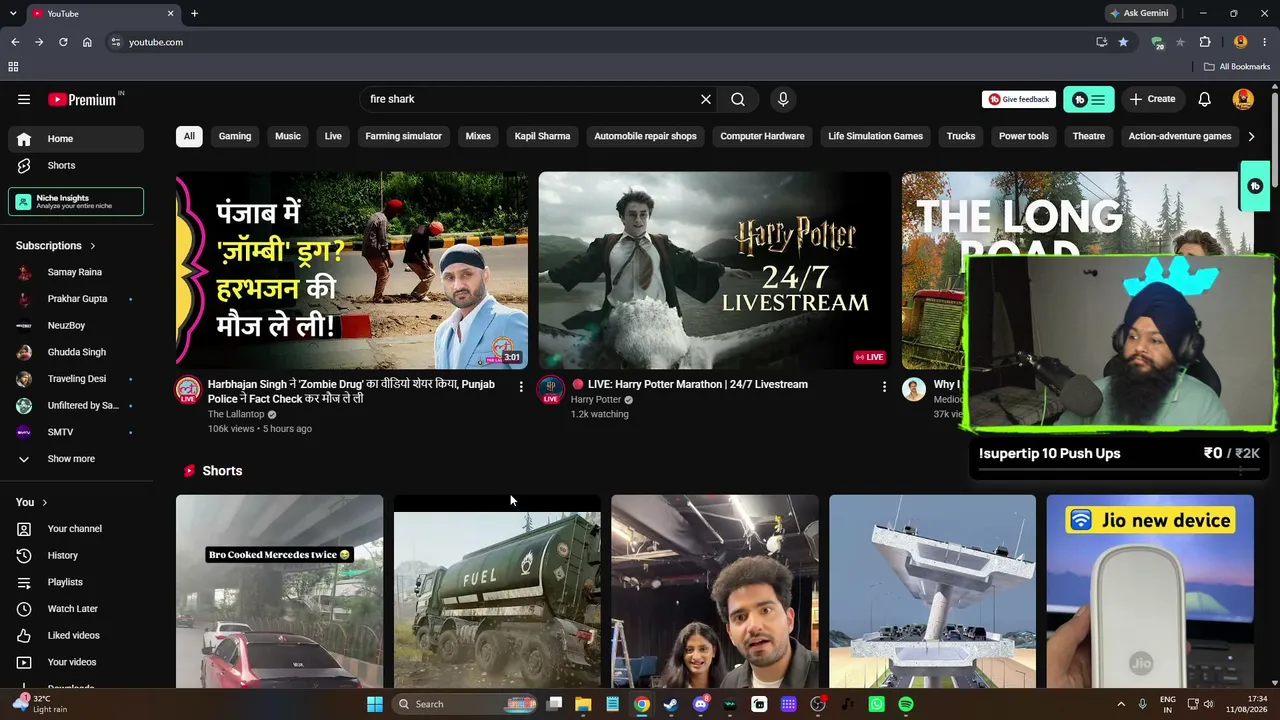The image size is (1280, 720).
Task: Open the FUEL tanker truck short
Action: (x=497, y=591)
